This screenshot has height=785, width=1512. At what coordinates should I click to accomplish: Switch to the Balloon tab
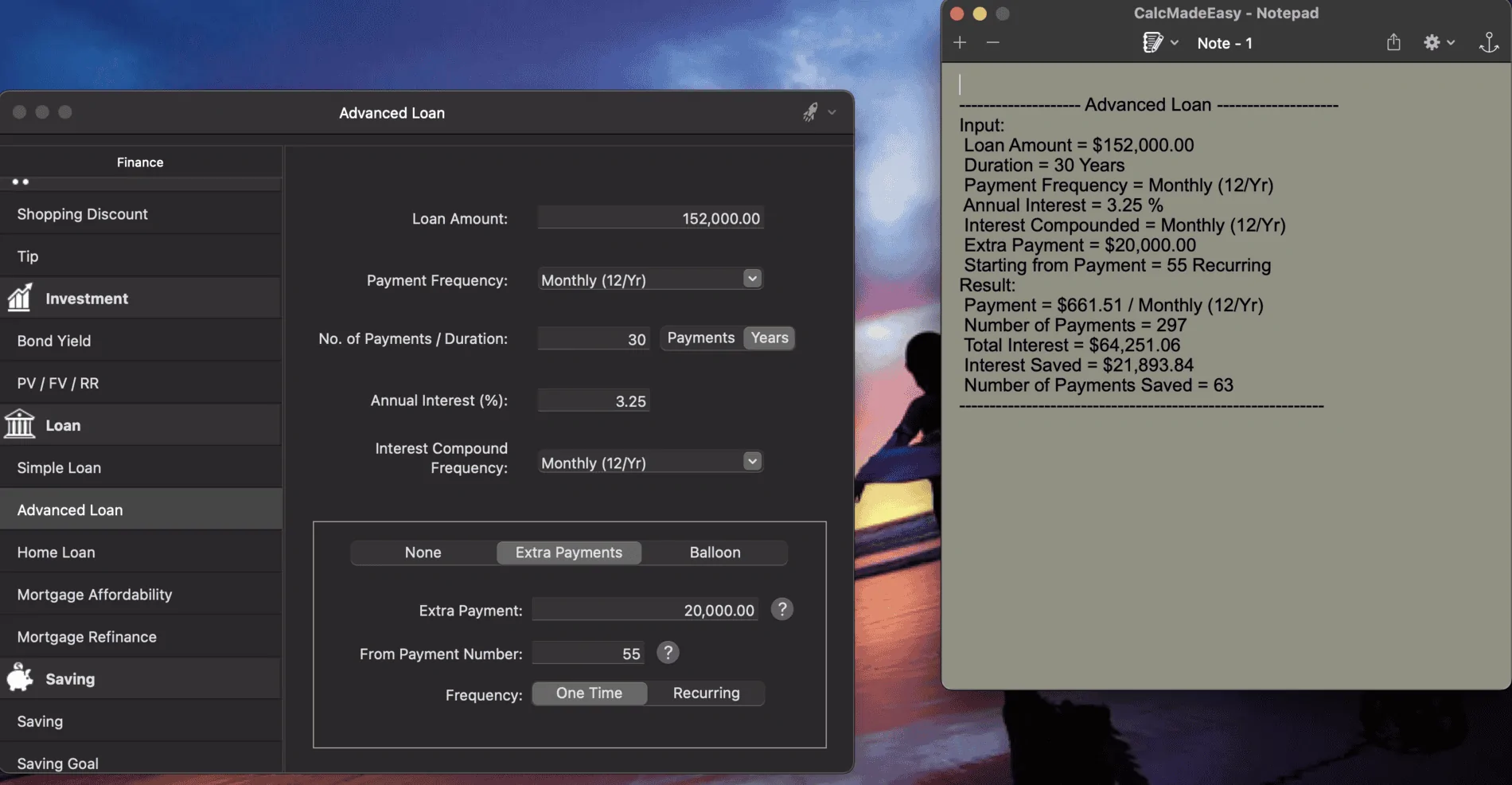[715, 553]
